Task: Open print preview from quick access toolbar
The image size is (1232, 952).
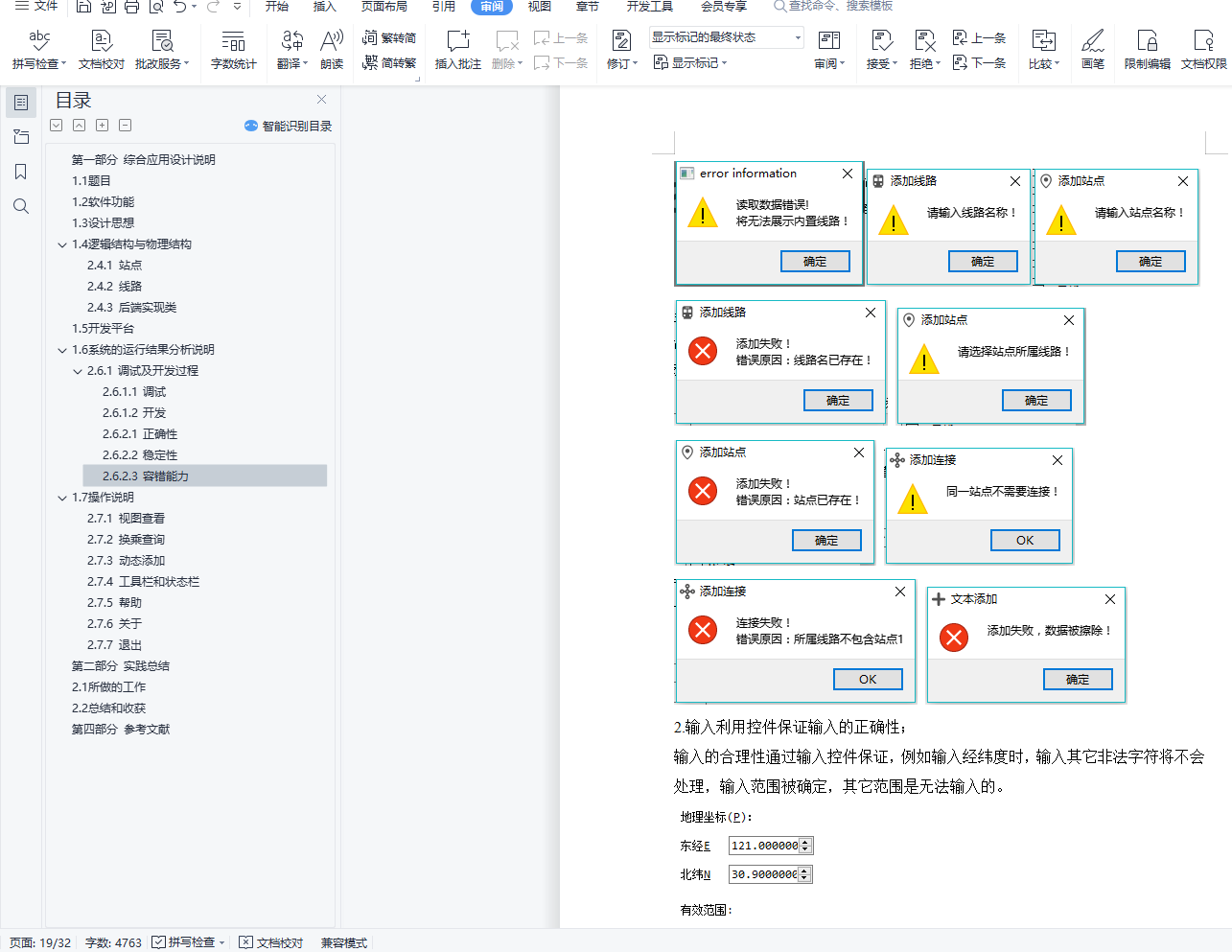Action: point(155,7)
